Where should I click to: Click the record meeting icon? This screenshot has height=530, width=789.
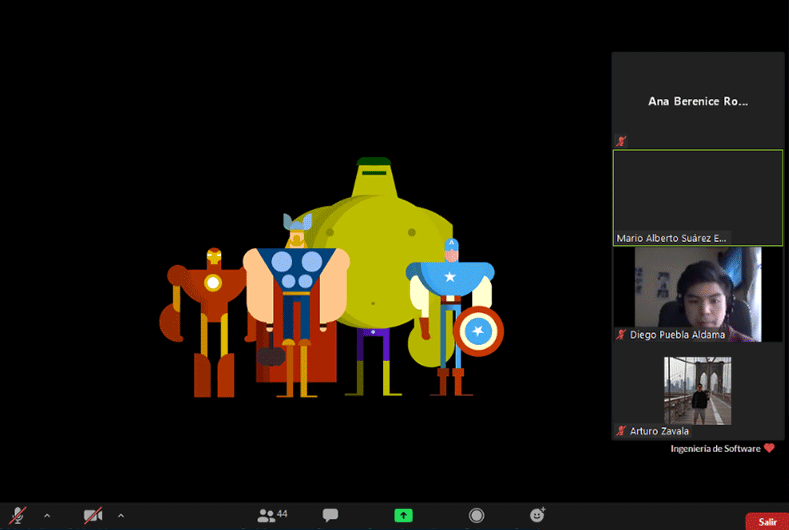[x=477, y=515]
